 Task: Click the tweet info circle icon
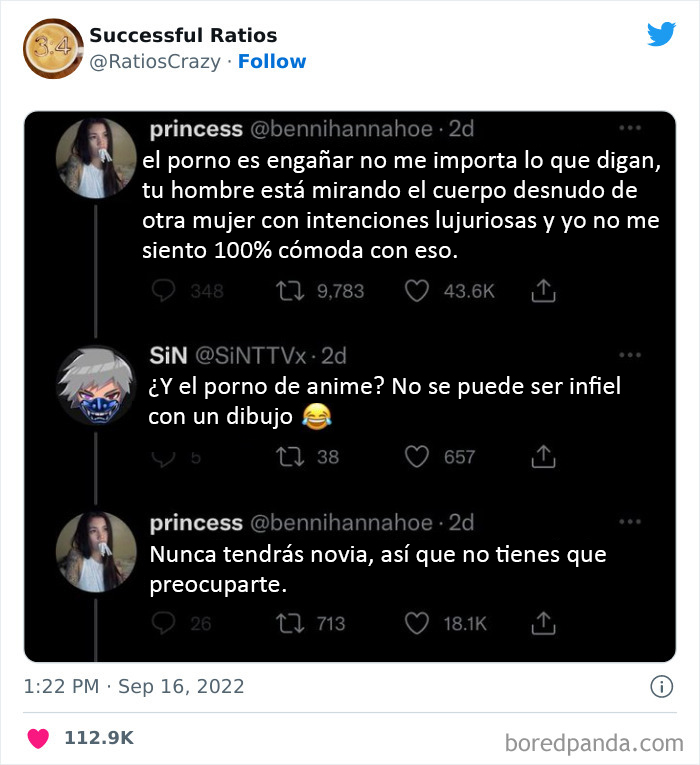click(661, 687)
